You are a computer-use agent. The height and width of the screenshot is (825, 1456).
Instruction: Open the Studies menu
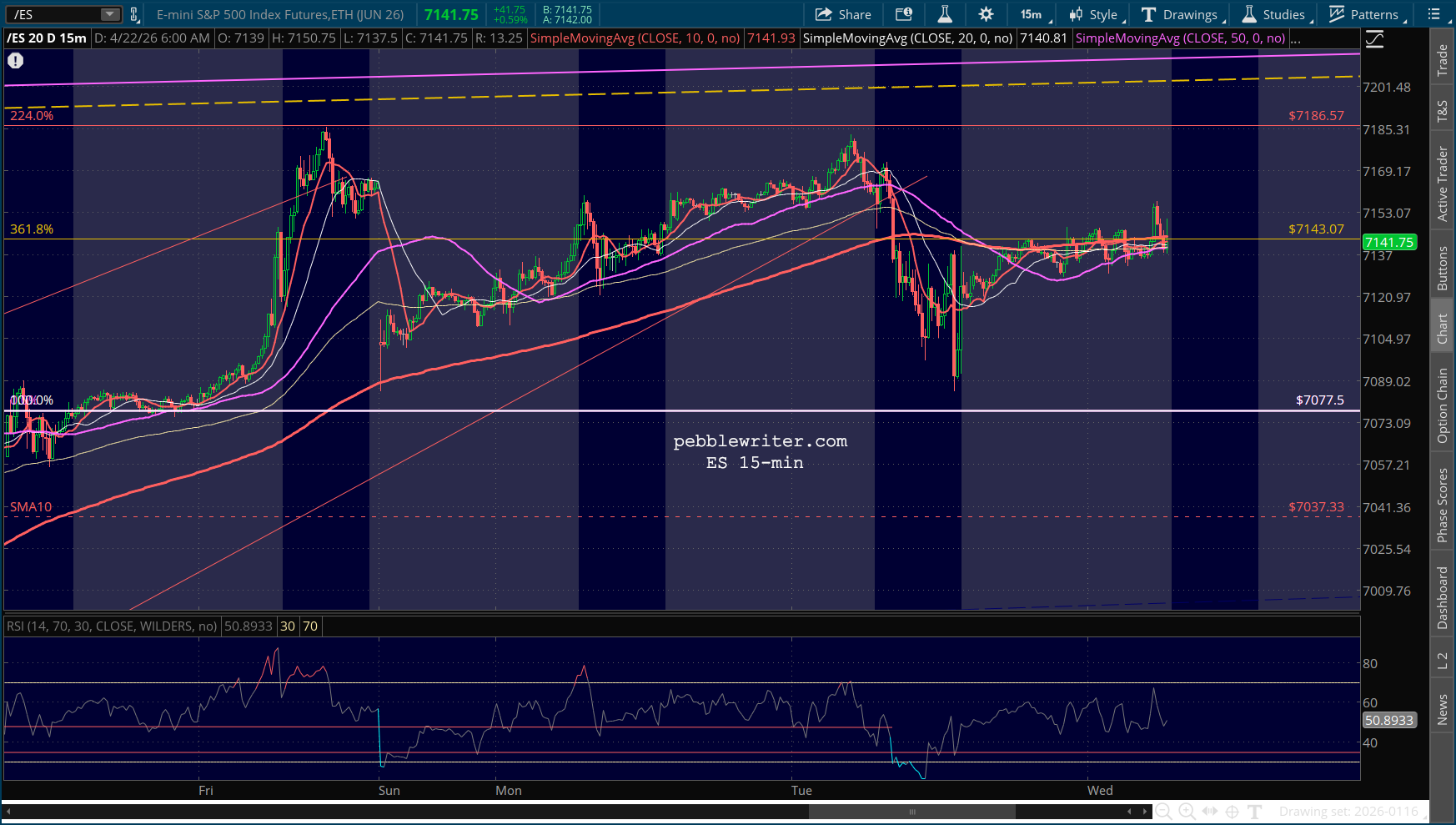1274,14
